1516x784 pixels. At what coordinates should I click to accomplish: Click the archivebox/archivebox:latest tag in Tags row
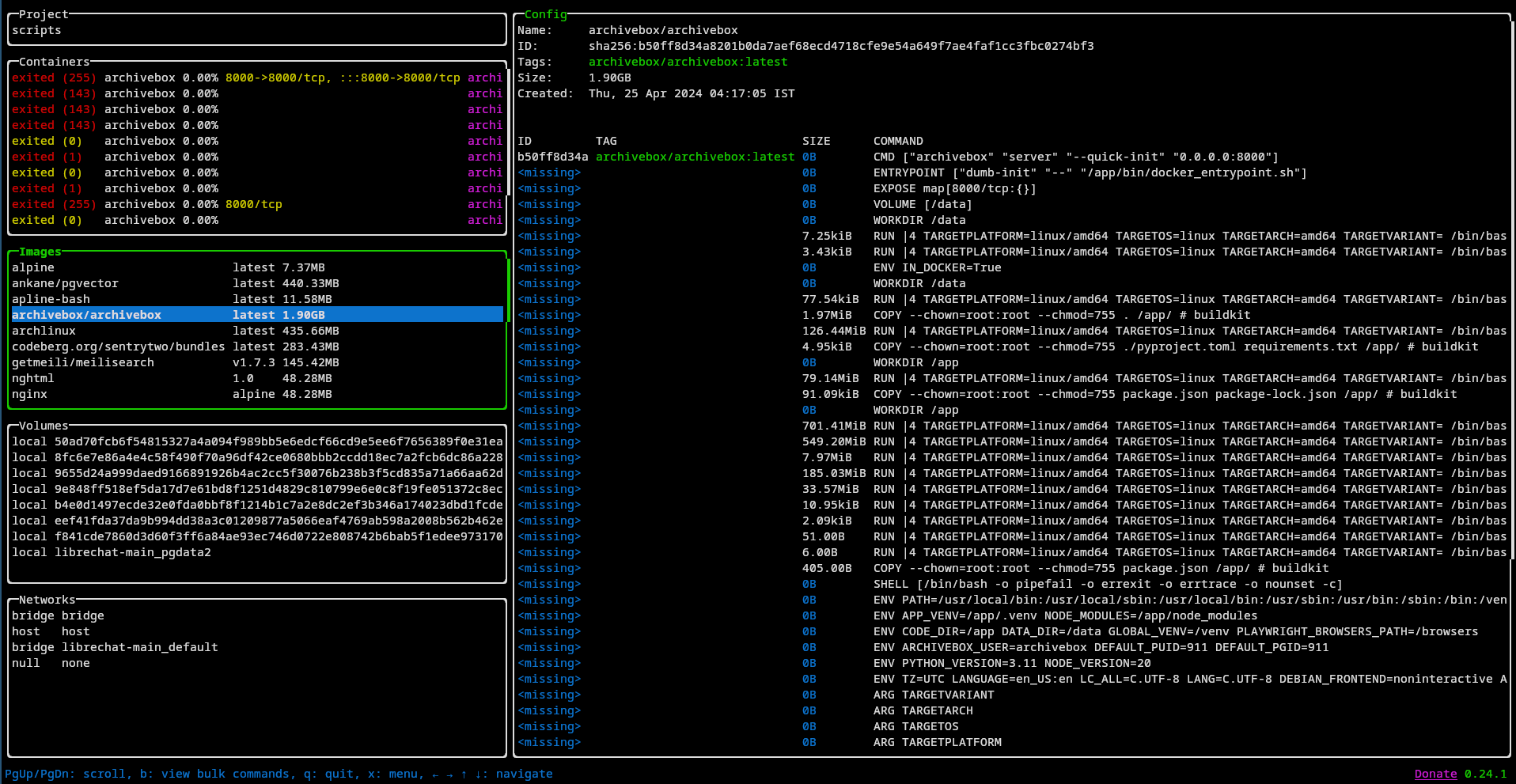tap(688, 62)
